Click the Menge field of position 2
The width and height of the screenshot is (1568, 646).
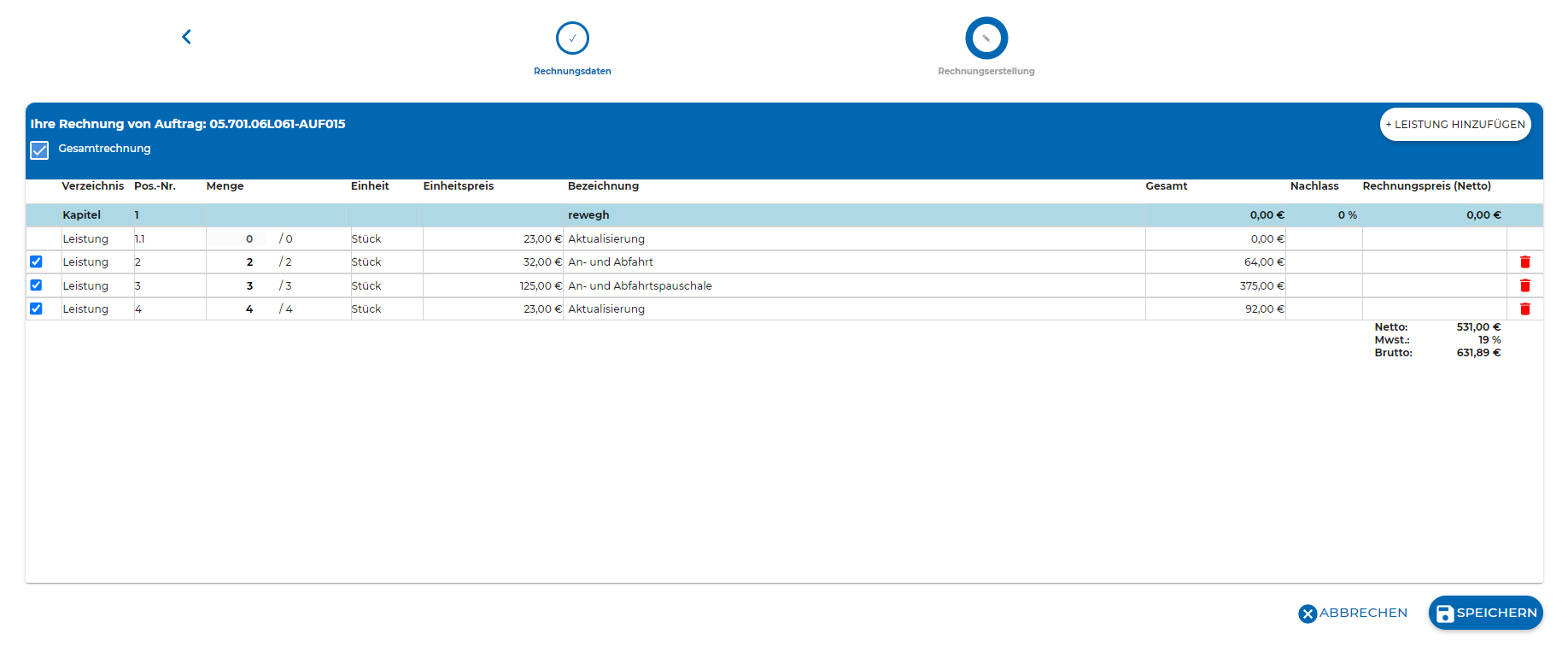click(x=240, y=262)
